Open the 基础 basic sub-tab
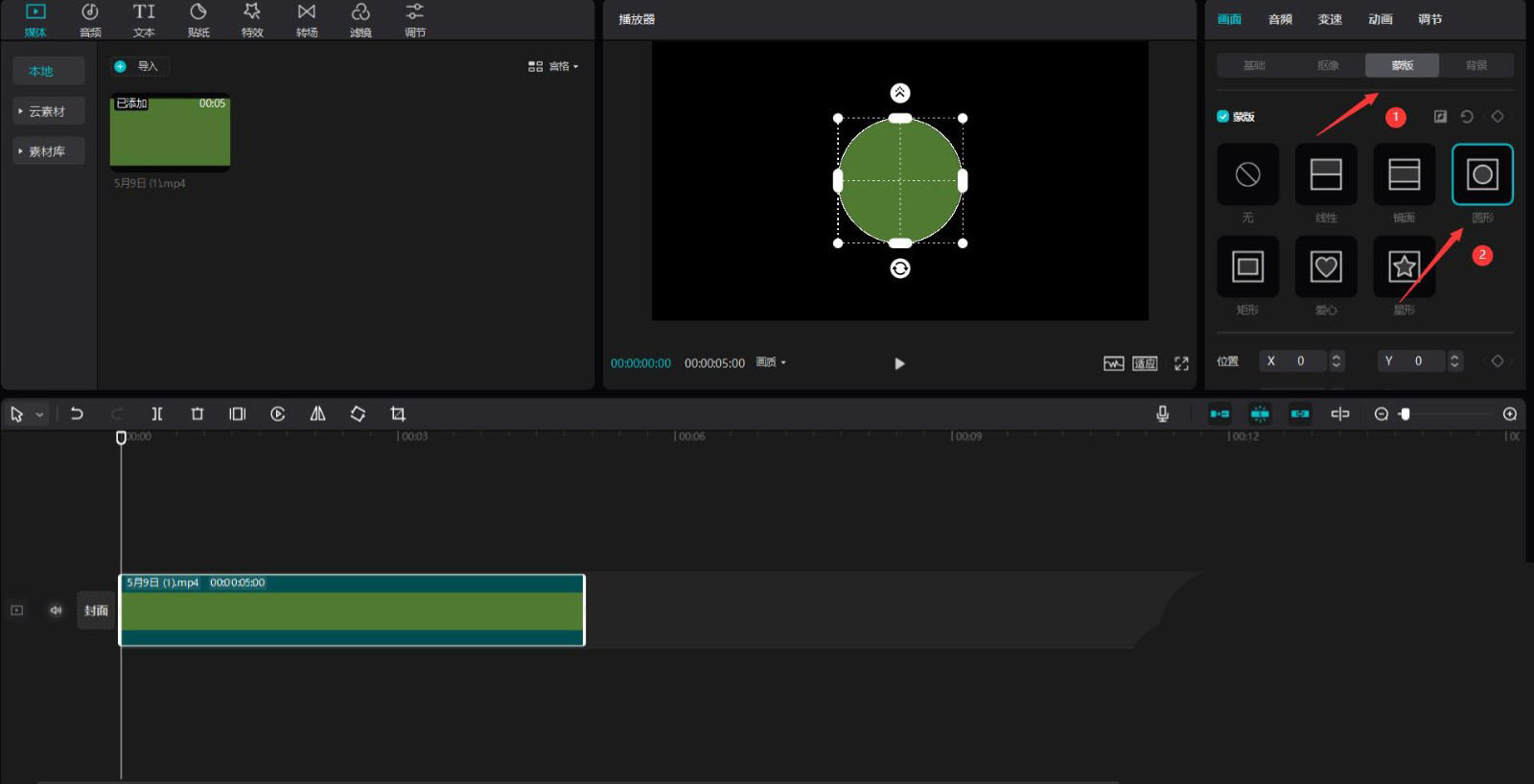Viewport: 1534px width, 784px height. click(x=1254, y=65)
